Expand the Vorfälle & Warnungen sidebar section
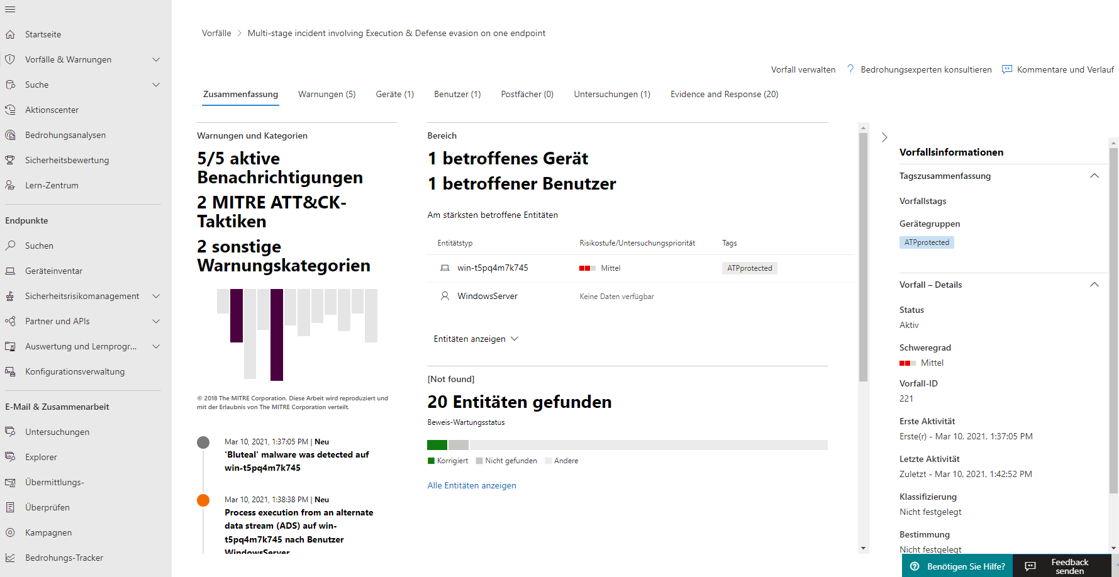 156,59
